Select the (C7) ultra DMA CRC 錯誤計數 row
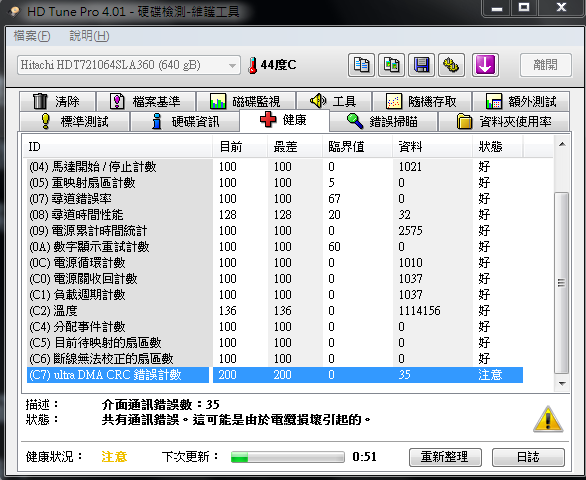The height and width of the screenshot is (480, 586). tap(275, 375)
